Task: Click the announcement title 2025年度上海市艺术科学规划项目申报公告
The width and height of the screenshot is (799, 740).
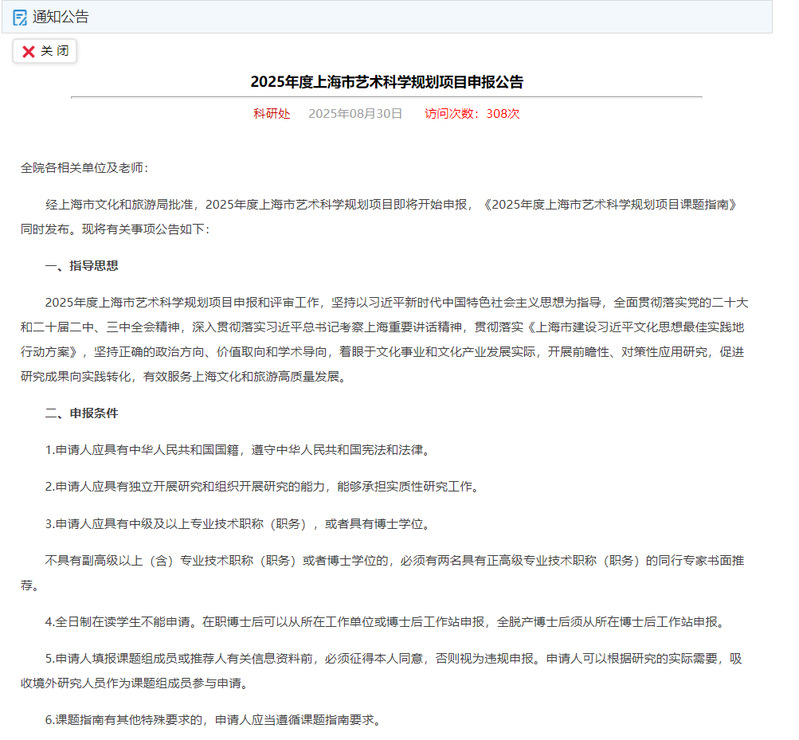Action: click(x=386, y=82)
